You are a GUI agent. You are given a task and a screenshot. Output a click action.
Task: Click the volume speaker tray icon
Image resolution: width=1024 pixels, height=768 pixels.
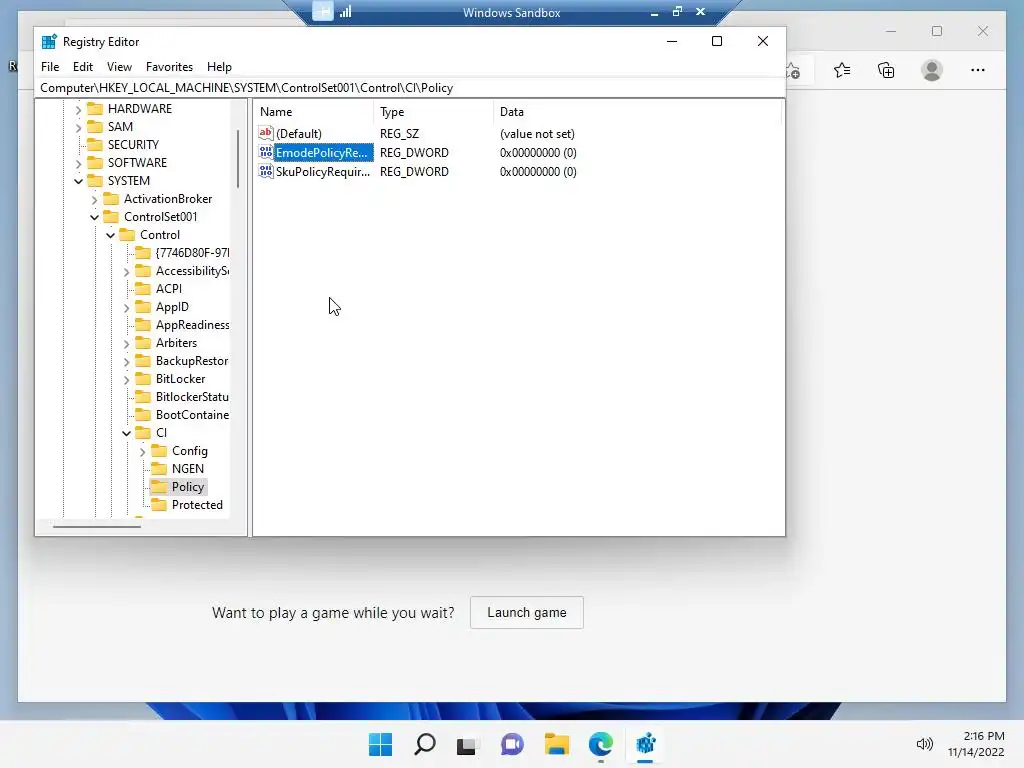coord(925,744)
